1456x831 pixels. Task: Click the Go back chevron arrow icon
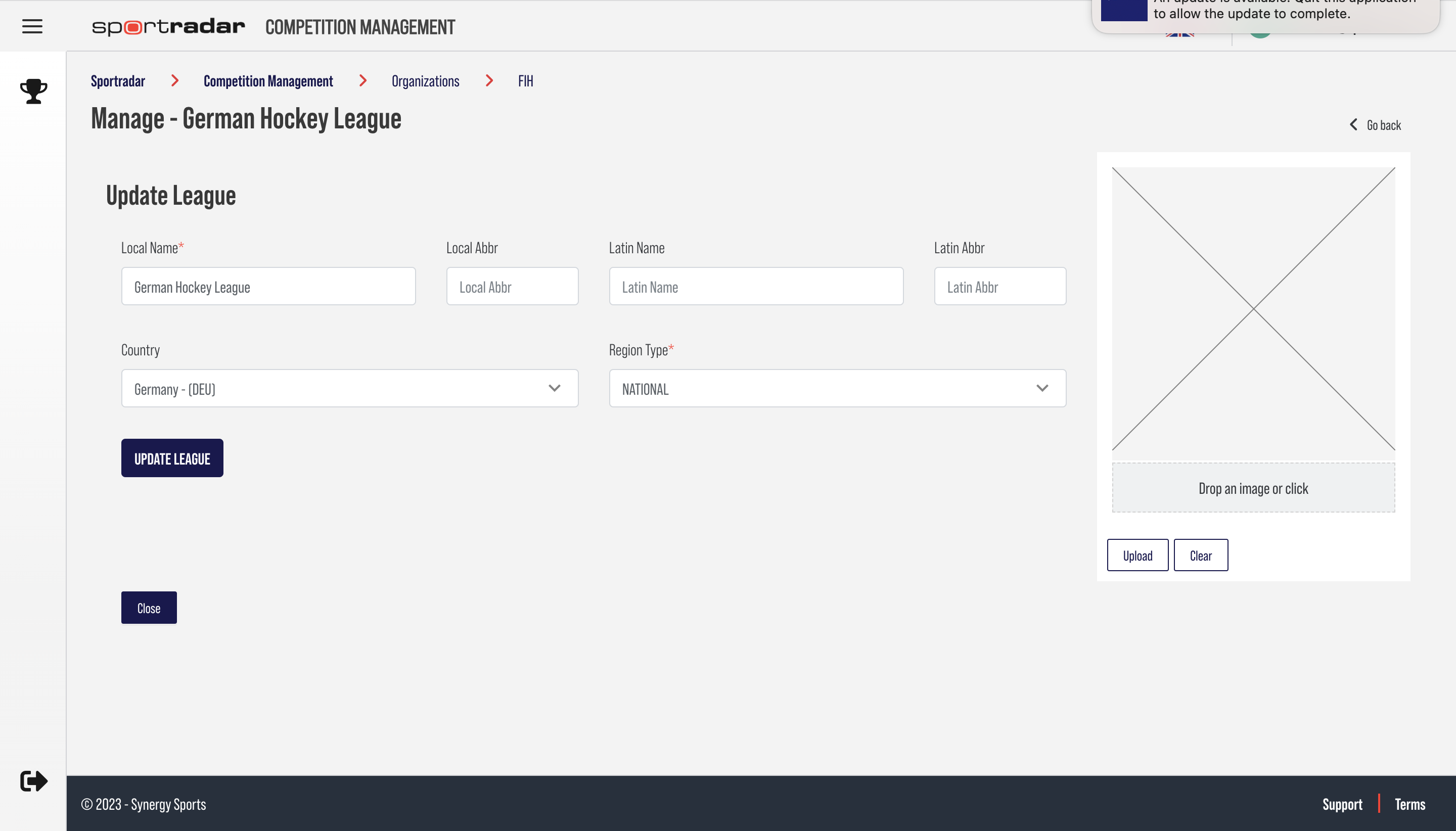pyautogui.click(x=1354, y=124)
